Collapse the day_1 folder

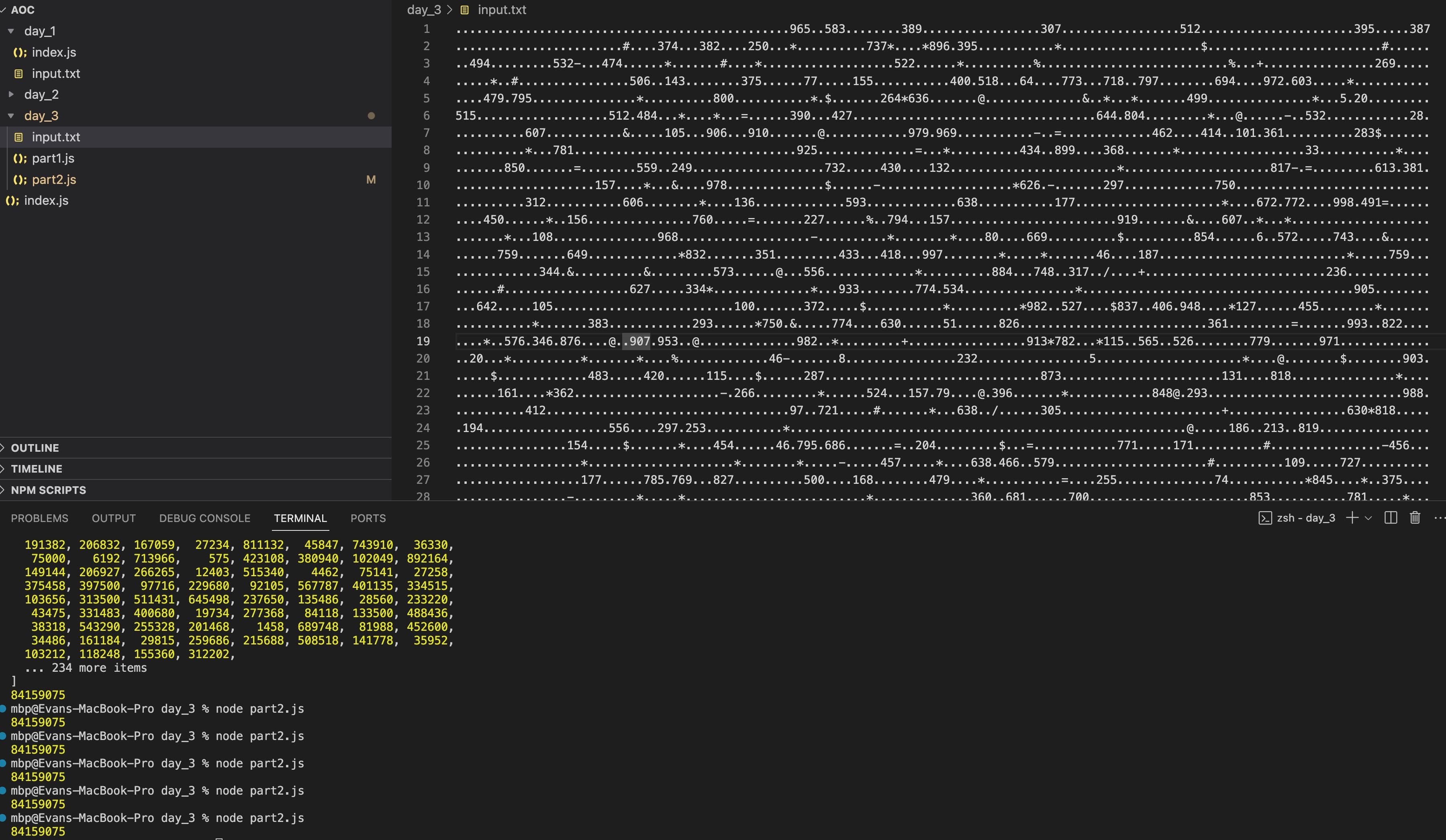(10, 31)
